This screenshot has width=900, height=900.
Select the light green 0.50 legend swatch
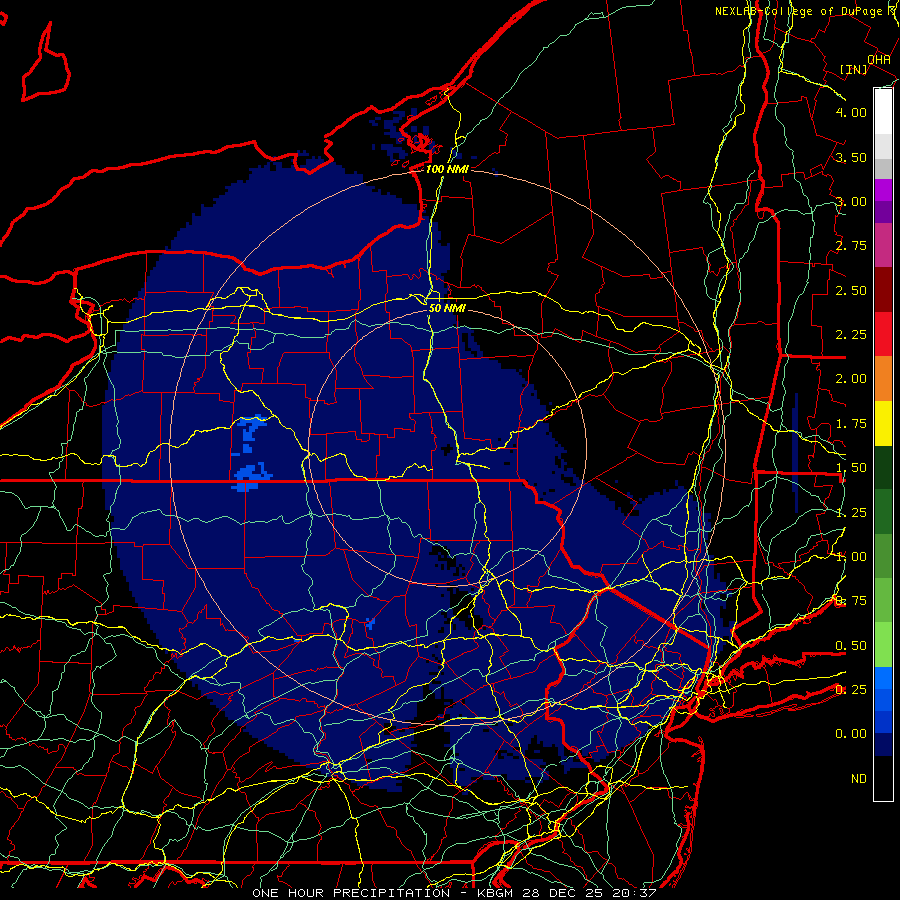click(883, 645)
